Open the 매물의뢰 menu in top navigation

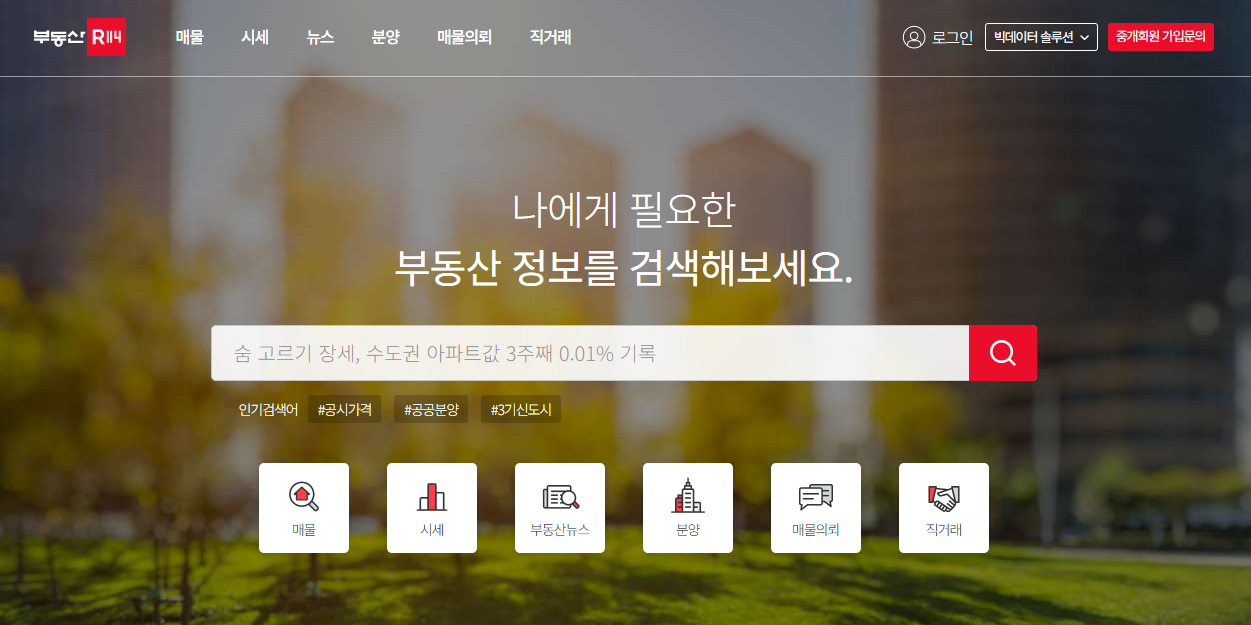click(x=465, y=37)
